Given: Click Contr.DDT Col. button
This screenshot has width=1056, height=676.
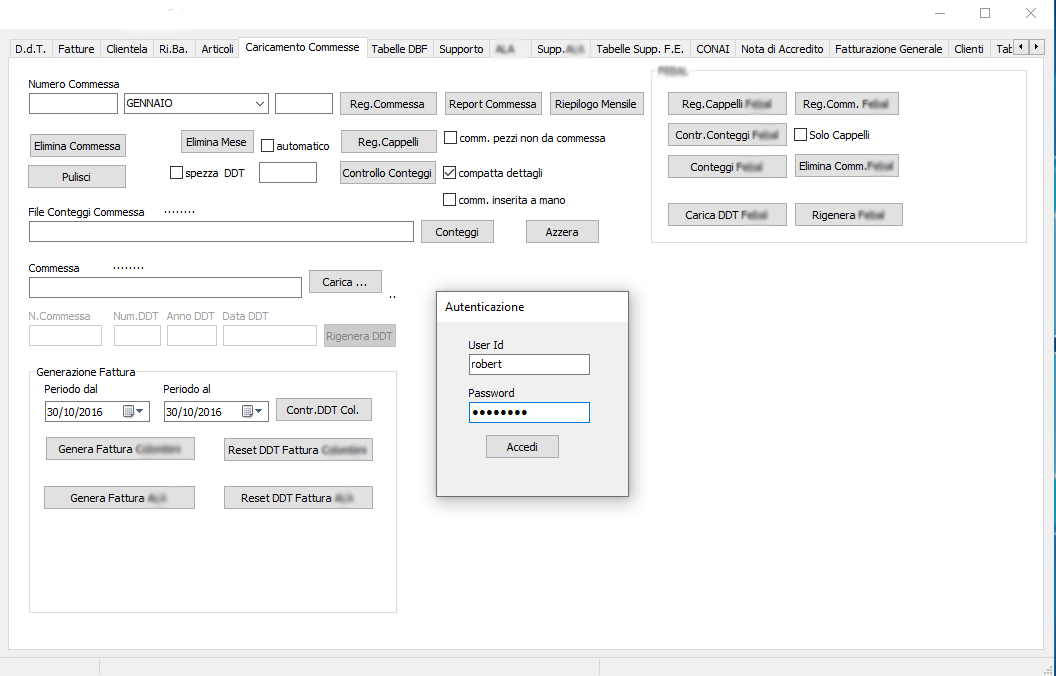Looking at the screenshot, I should point(323,410).
